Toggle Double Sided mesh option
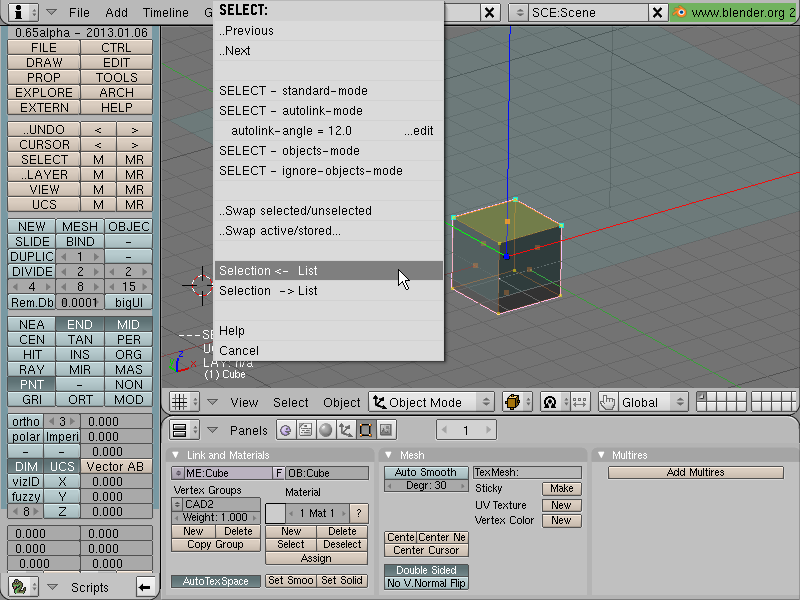This screenshot has width=800, height=600. (x=426, y=570)
